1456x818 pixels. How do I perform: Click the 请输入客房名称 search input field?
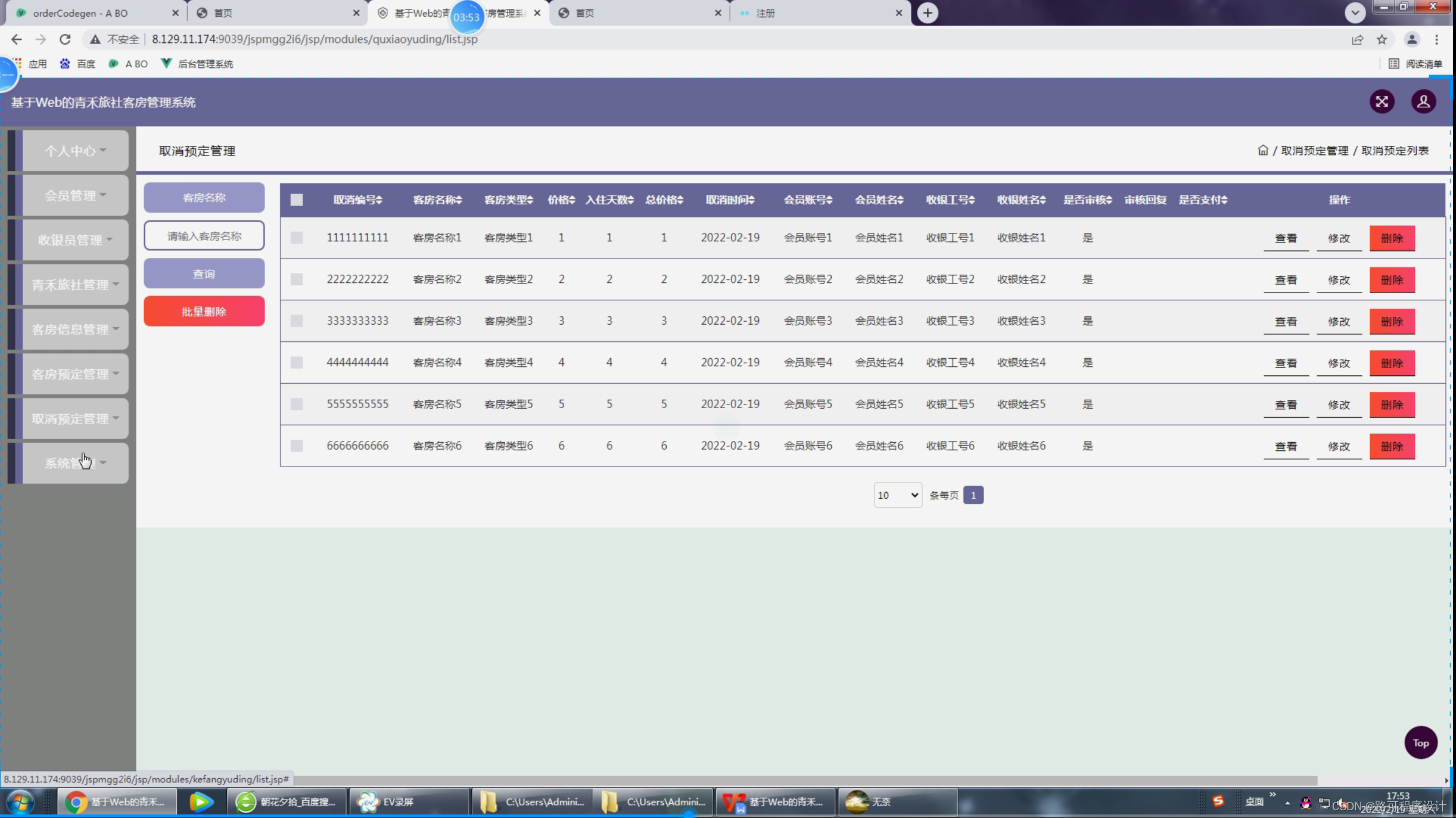pyautogui.click(x=204, y=236)
